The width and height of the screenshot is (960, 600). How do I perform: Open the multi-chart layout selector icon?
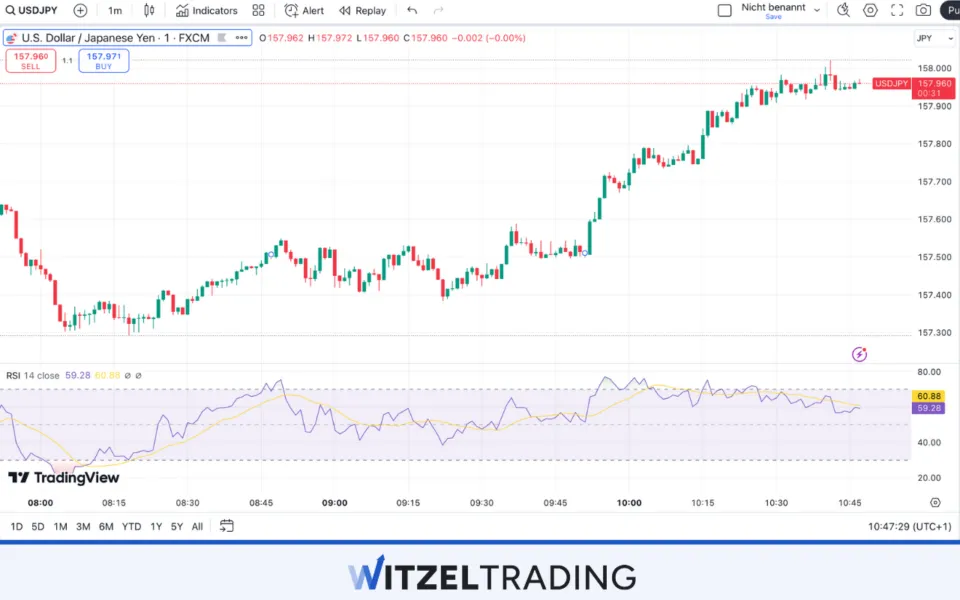coord(259,10)
